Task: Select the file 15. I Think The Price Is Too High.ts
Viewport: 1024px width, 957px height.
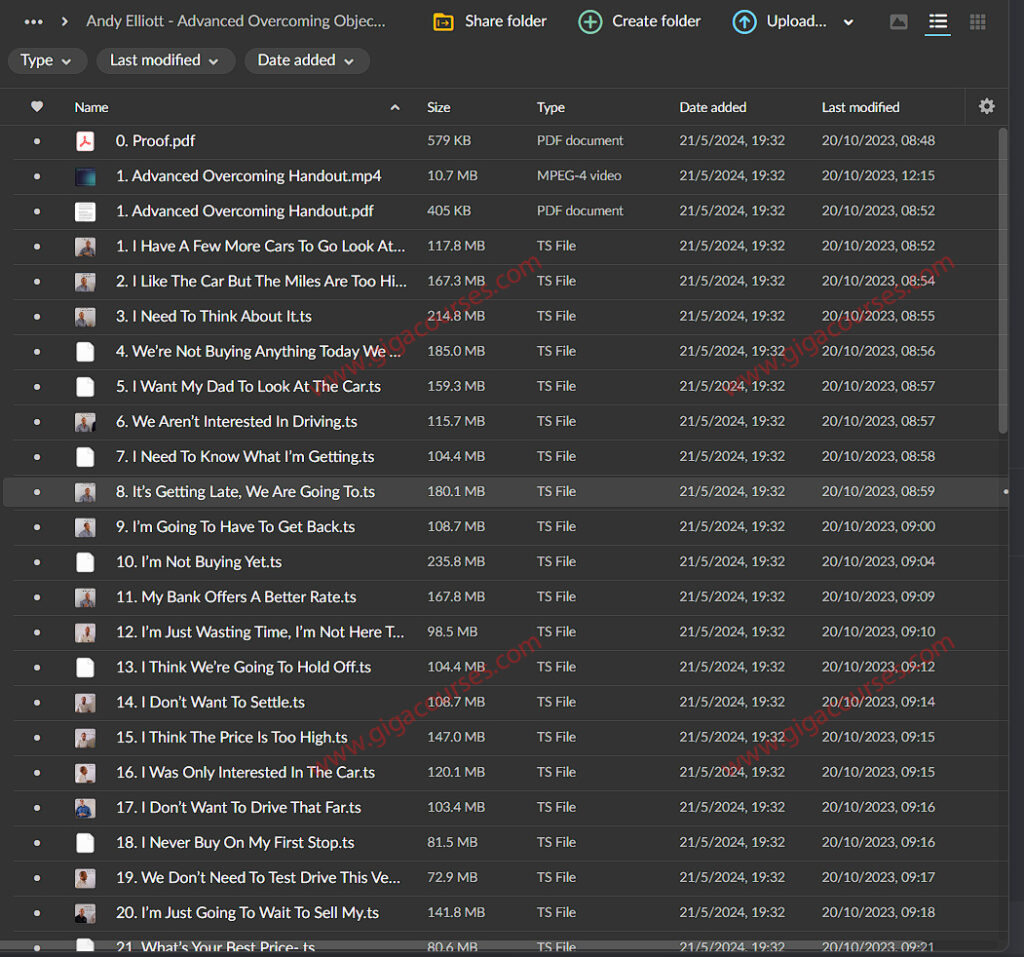Action: tap(231, 738)
